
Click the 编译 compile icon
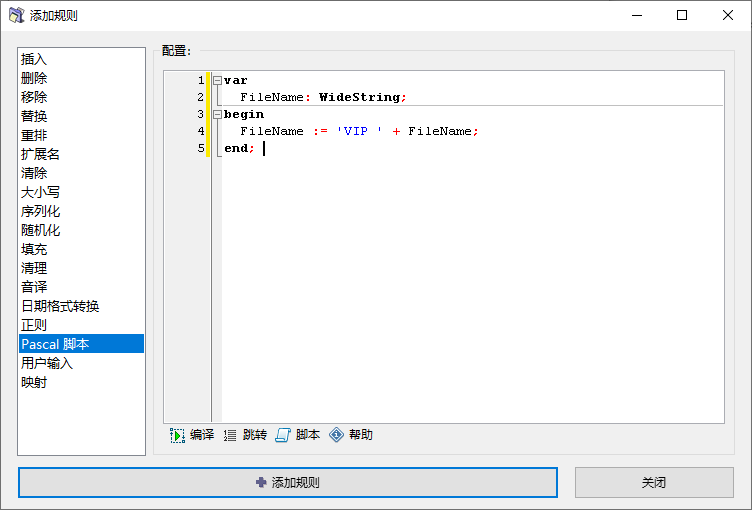tap(177, 435)
